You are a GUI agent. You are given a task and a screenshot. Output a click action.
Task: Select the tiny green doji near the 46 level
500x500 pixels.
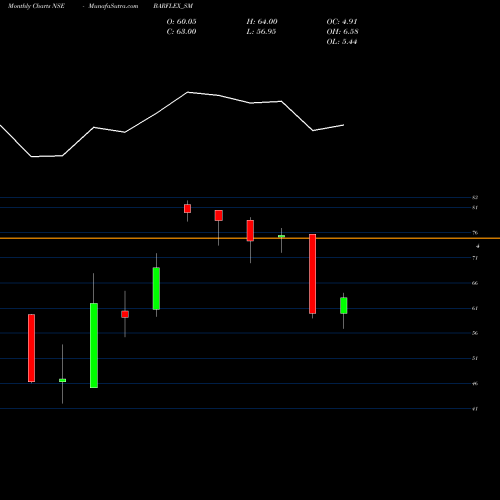click(x=62, y=380)
